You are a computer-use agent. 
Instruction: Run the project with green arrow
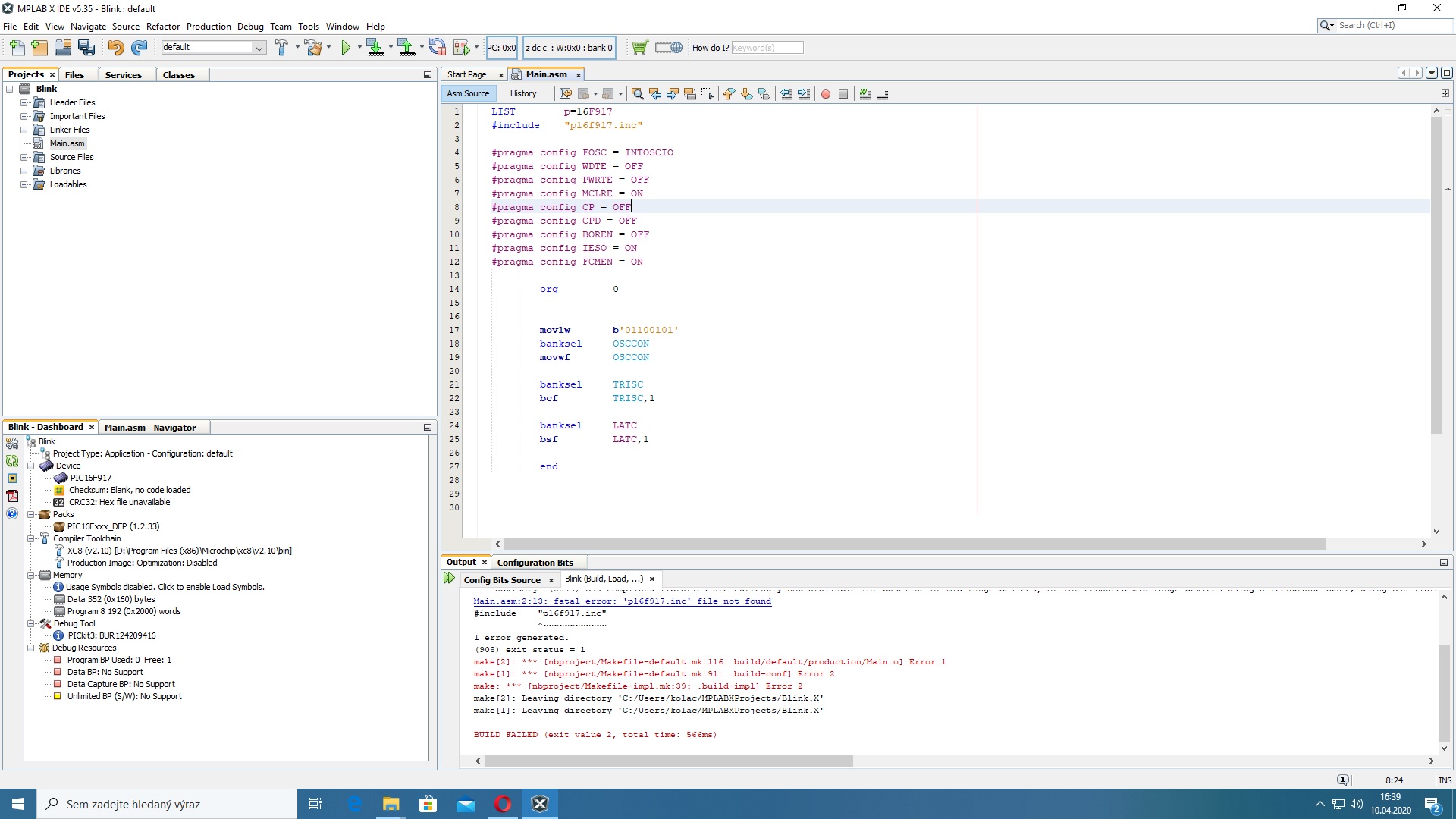click(346, 48)
